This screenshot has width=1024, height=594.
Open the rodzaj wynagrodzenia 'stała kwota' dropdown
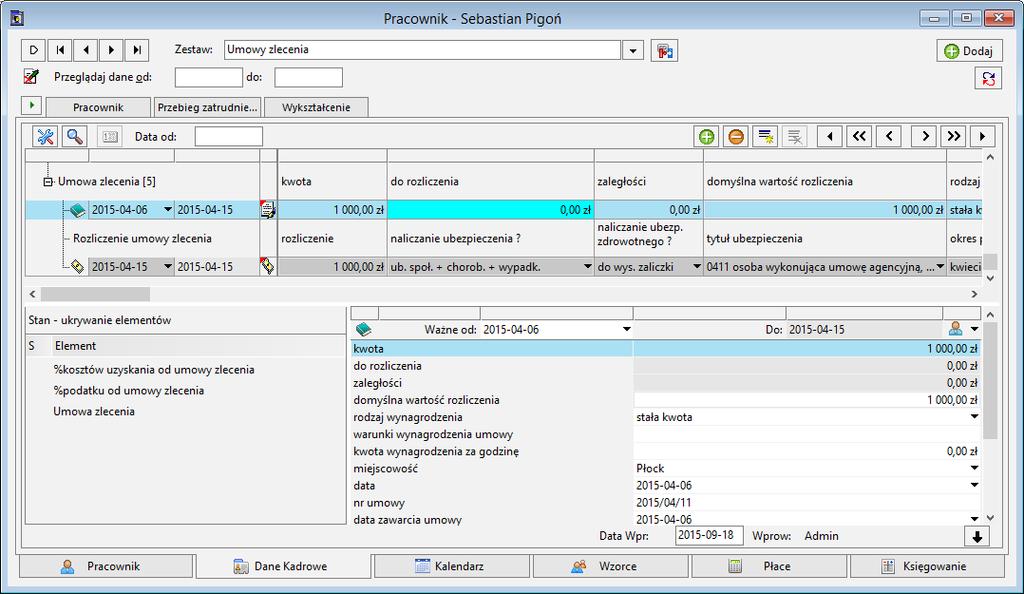[974, 417]
